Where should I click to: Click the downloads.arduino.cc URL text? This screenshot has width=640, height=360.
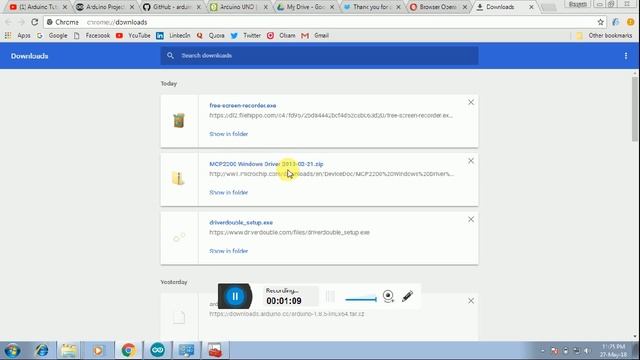coord(287,314)
